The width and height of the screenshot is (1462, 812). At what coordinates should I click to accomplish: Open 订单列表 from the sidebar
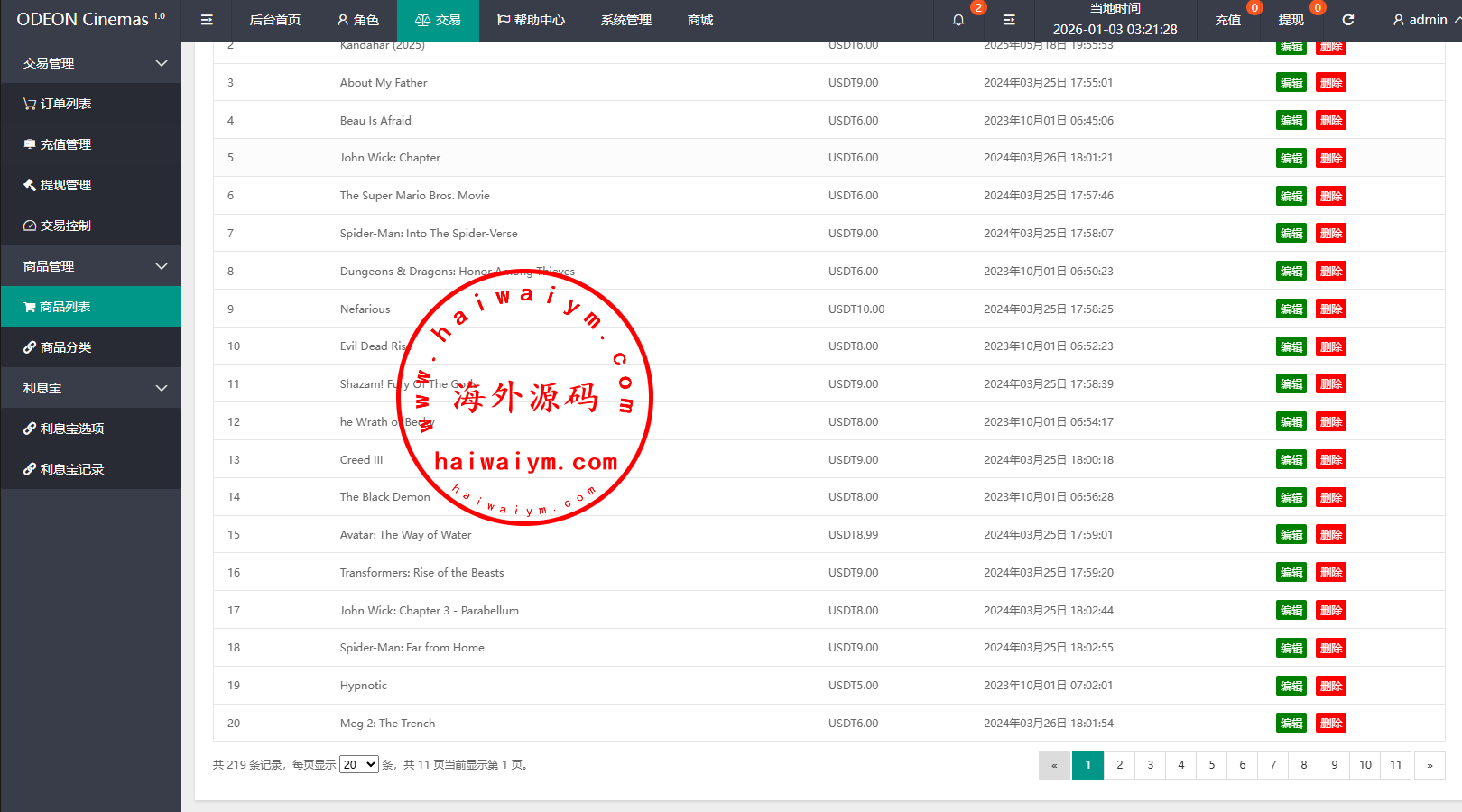click(65, 104)
